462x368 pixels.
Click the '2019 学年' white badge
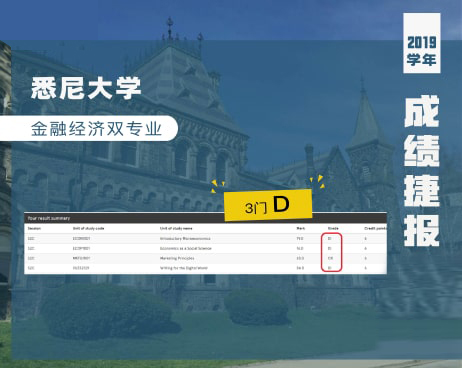[422, 43]
